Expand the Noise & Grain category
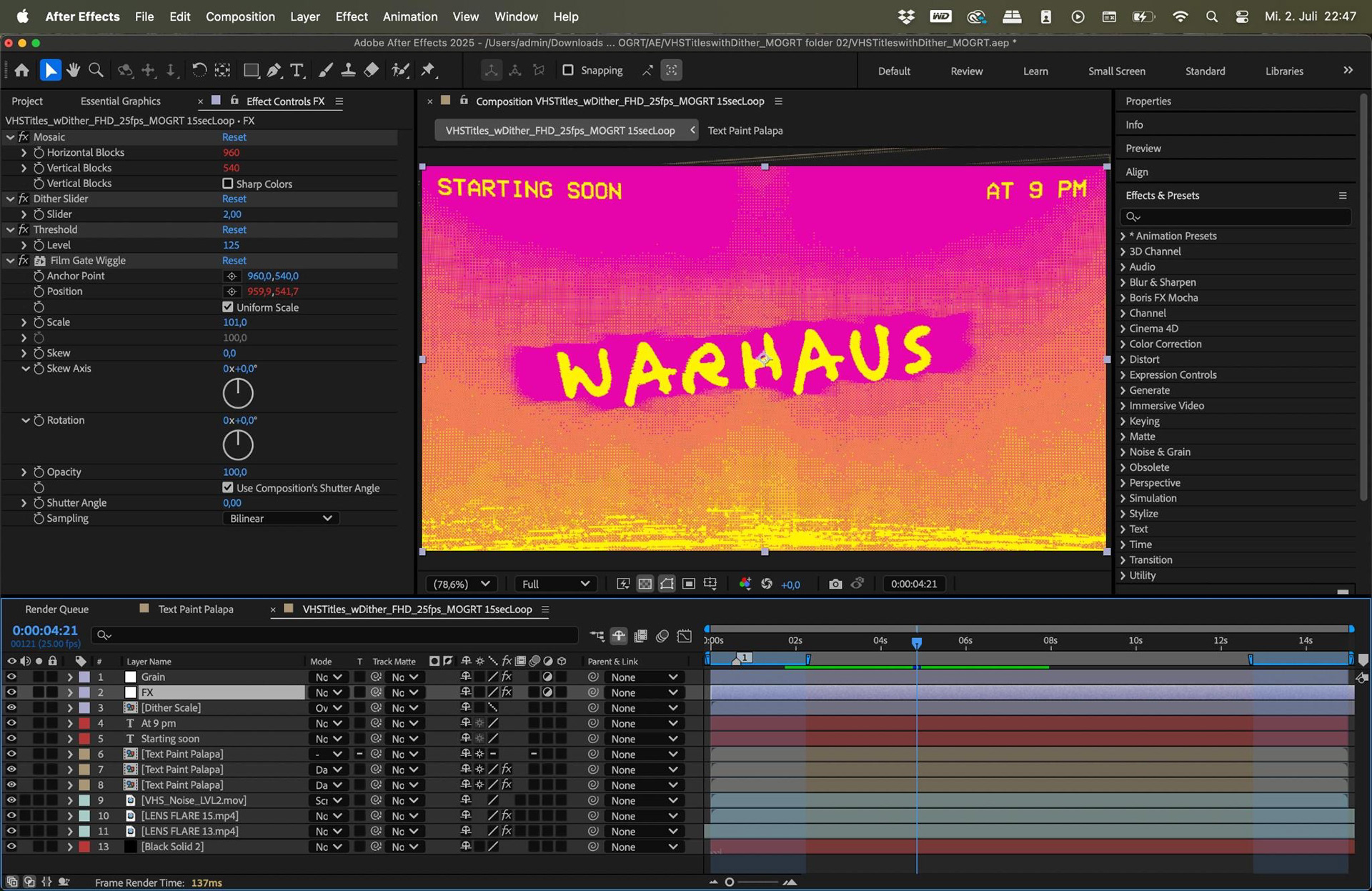Screen dimensions: 1372x891 pyautogui.click(x=1123, y=452)
